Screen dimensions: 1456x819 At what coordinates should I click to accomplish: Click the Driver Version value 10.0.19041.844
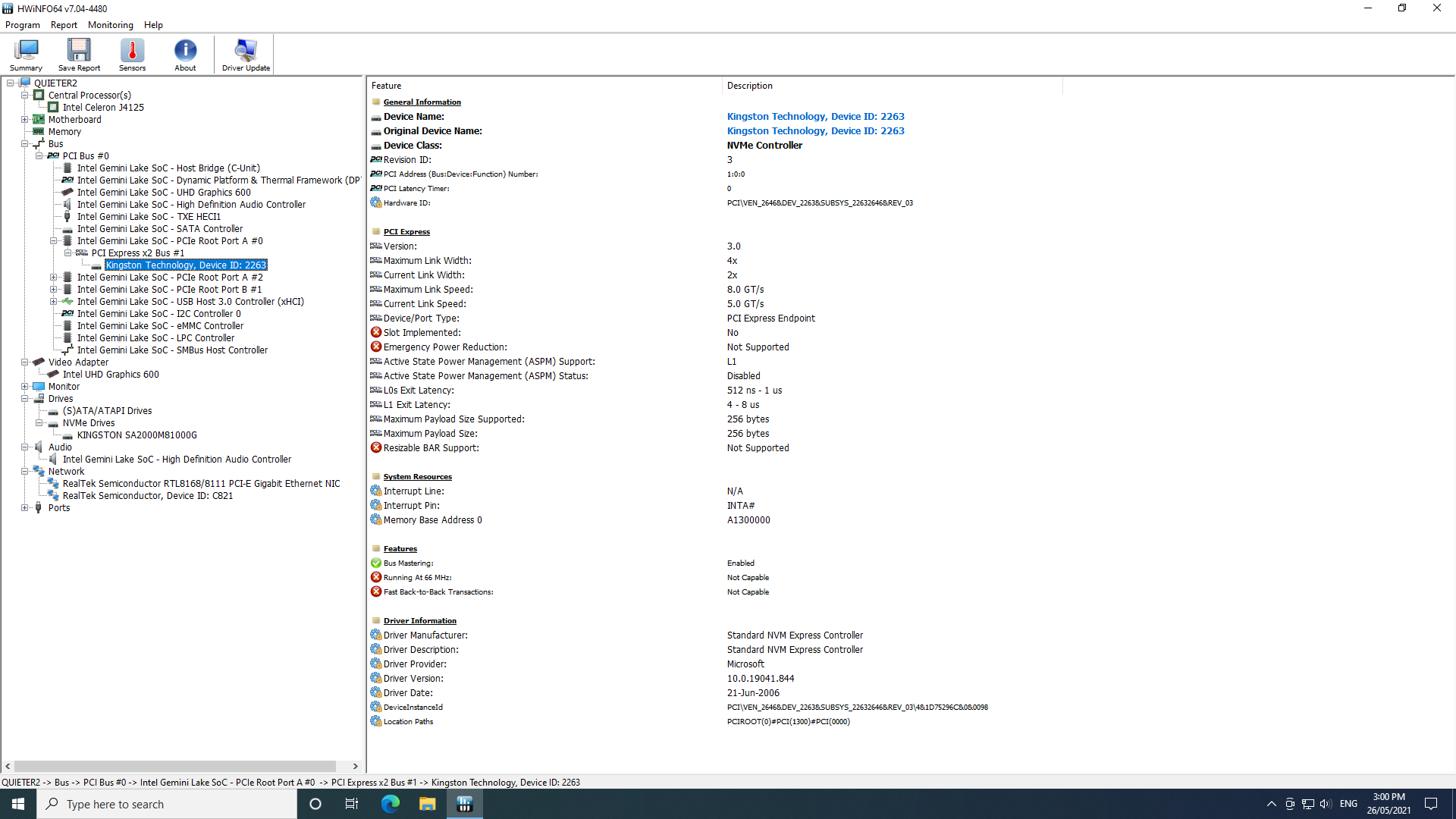761,679
